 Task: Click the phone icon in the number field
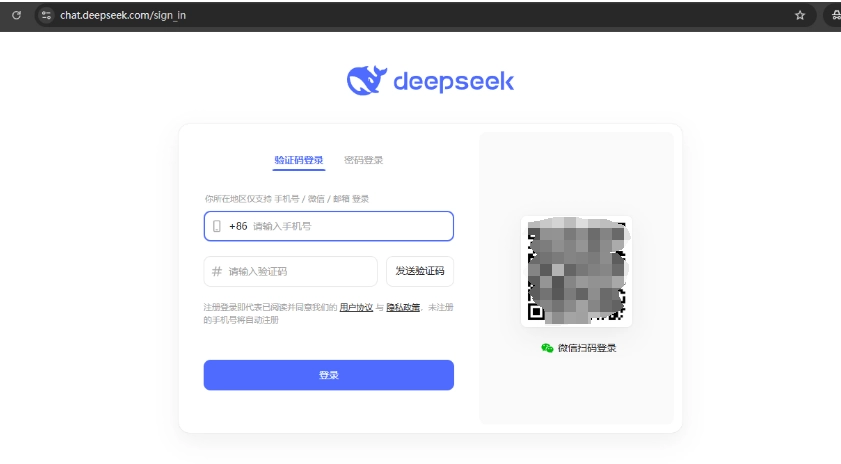216,227
